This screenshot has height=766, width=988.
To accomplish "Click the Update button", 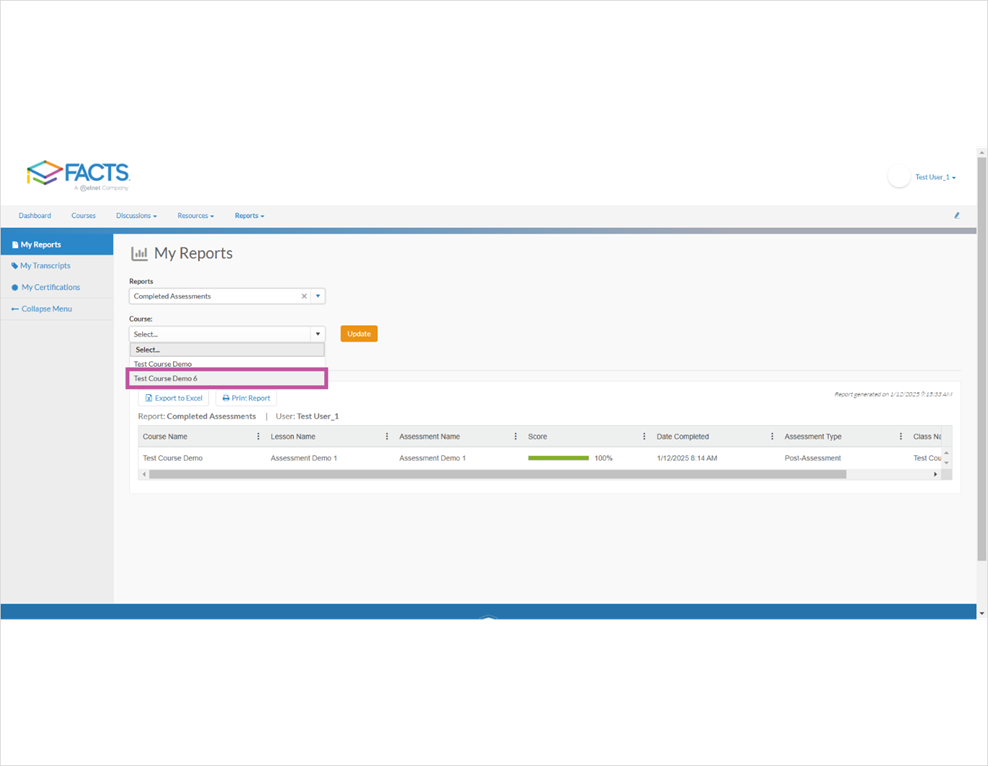I will click(x=359, y=333).
